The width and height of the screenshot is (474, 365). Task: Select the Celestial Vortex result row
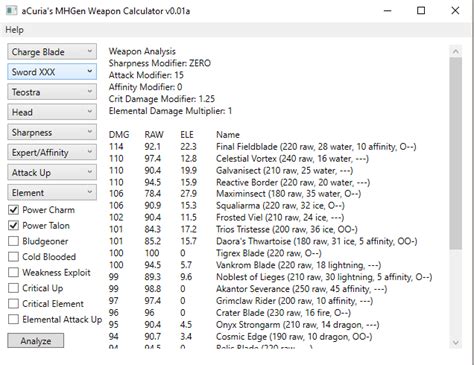coord(239,159)
